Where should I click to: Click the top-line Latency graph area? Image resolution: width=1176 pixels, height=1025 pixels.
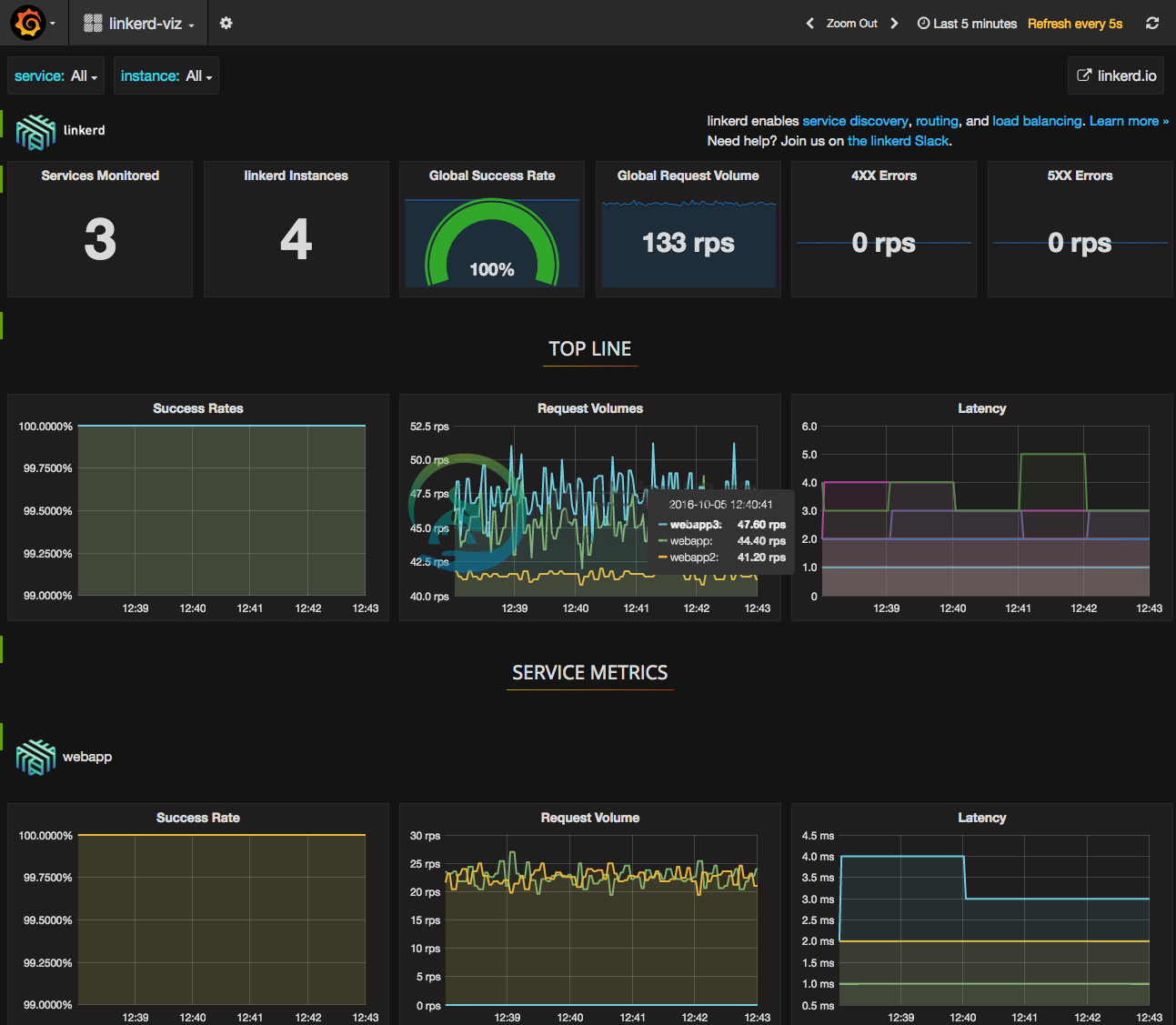(986, 511)
